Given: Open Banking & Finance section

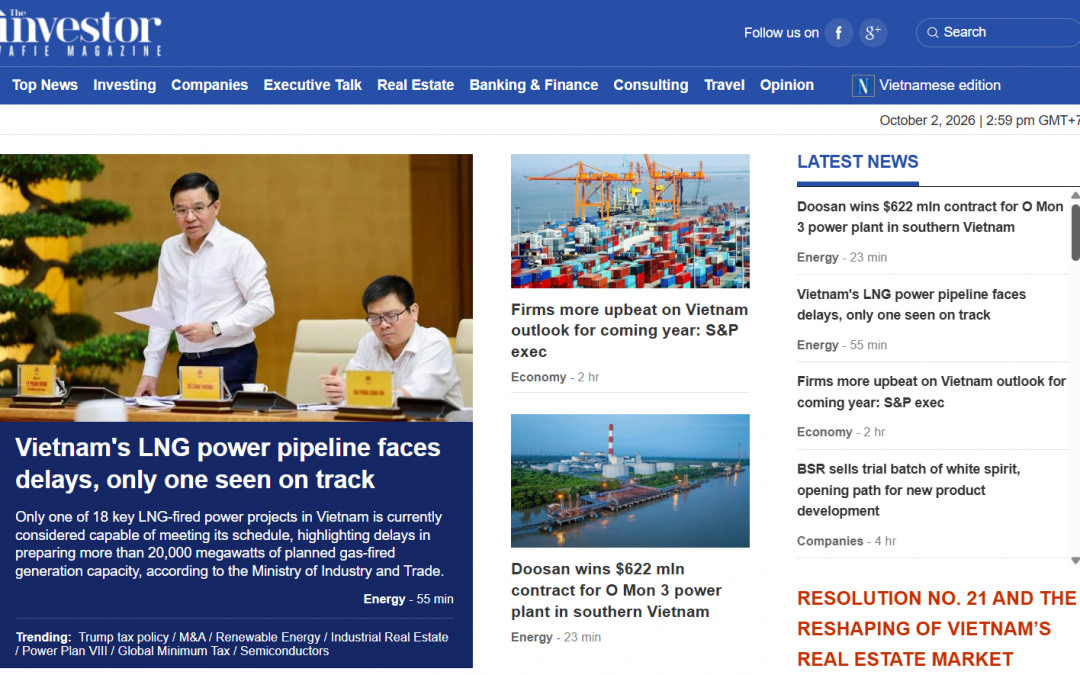Looking at the screenshot, I should (x=534, y=85).
